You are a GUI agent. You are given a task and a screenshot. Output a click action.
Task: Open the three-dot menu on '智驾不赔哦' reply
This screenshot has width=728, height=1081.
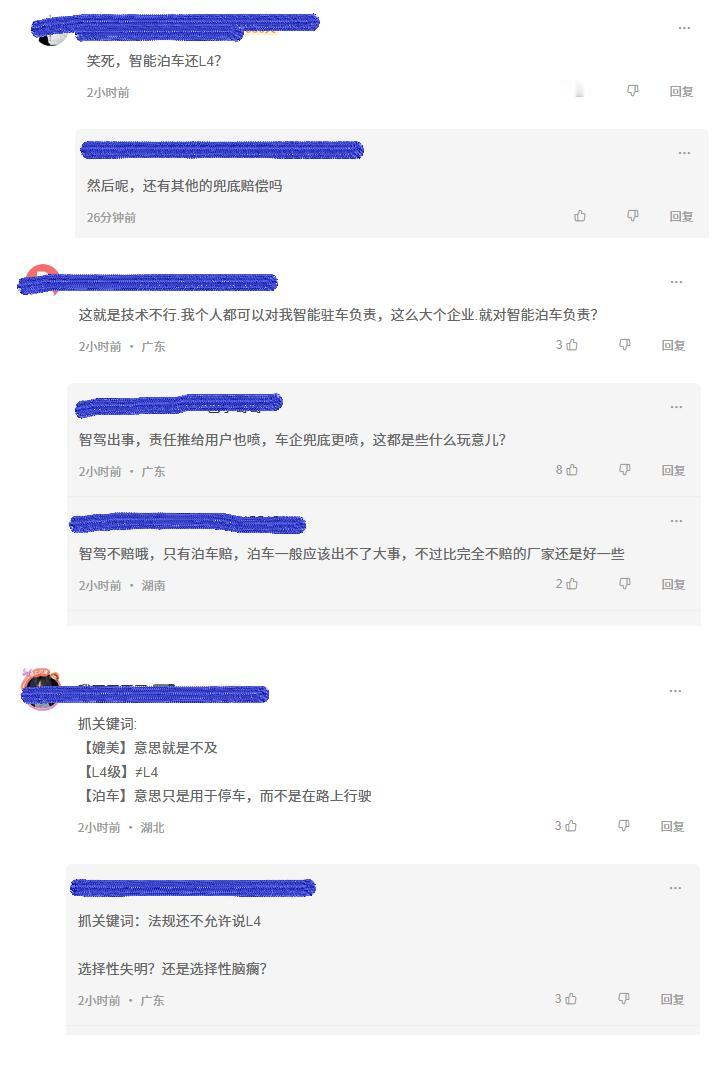click(676, 521)
